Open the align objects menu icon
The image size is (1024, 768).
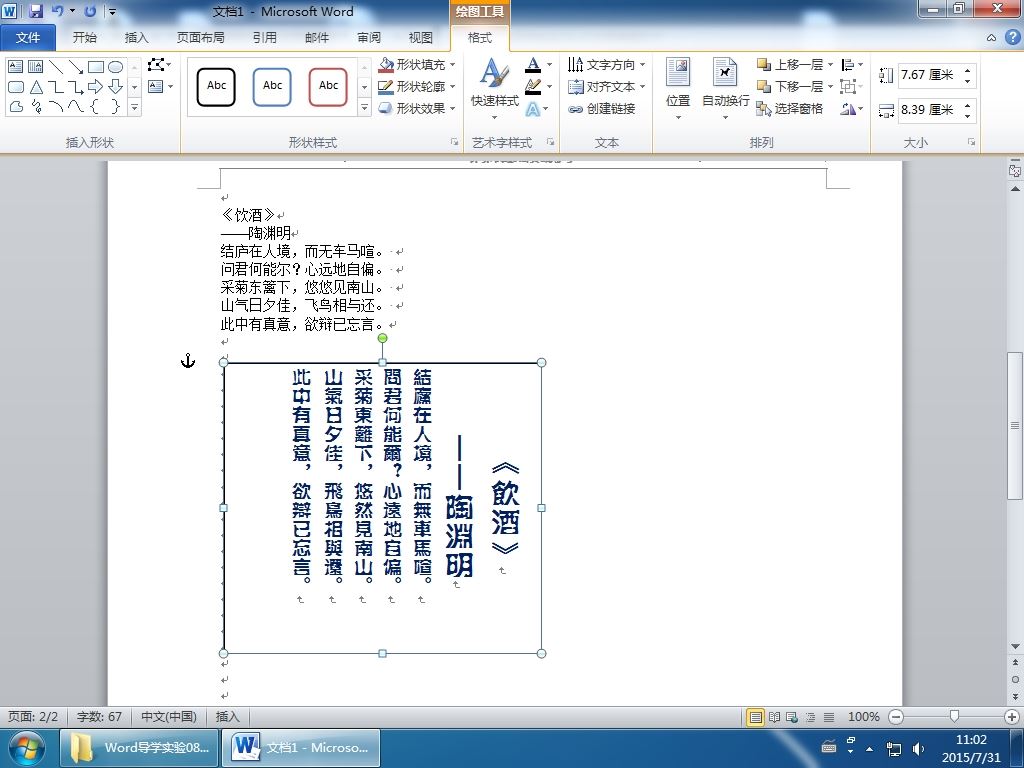tap(852, 65)
